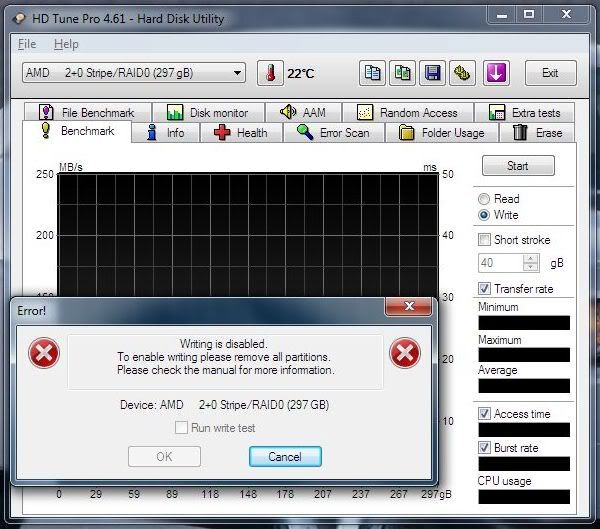Screen dimensions: 600x529
Task: Toggle the Access time checkbox
Action: (x=484, y=414)
